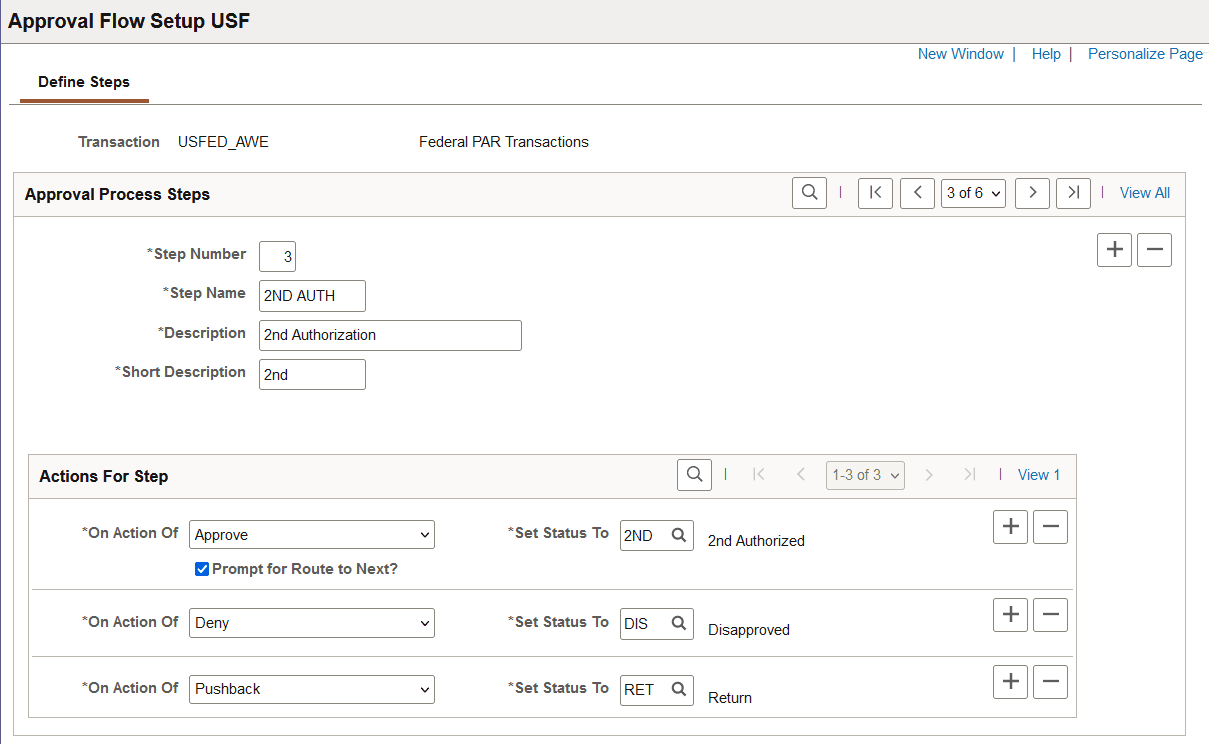1209x744 pixels.
Task: Open the Pushback action dropdown
Action: 311,689
